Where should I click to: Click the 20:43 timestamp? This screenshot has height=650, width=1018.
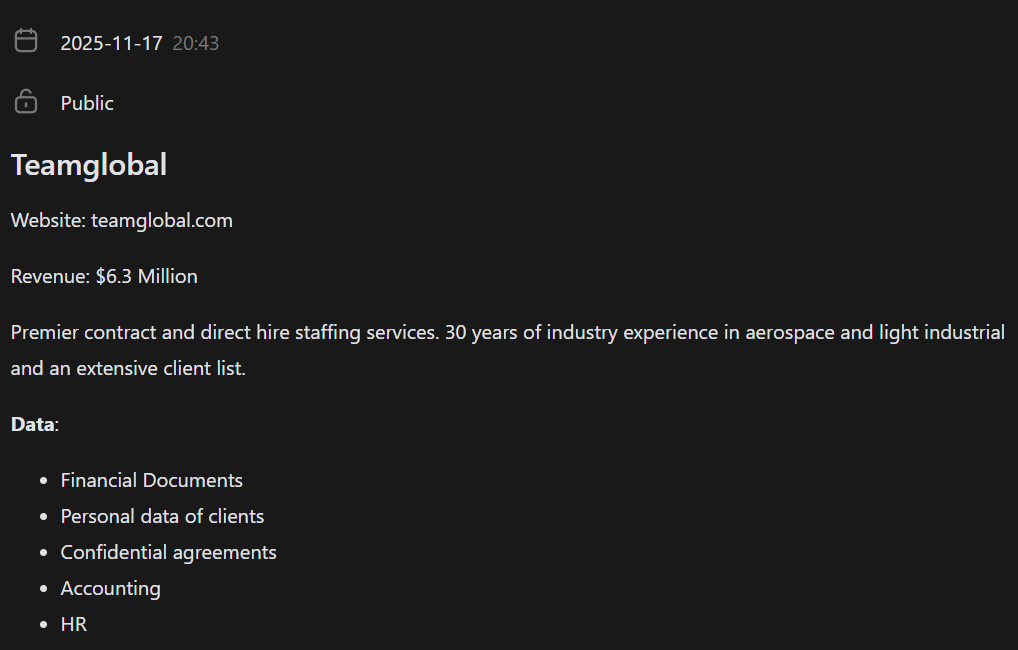[x=195, y=43]
